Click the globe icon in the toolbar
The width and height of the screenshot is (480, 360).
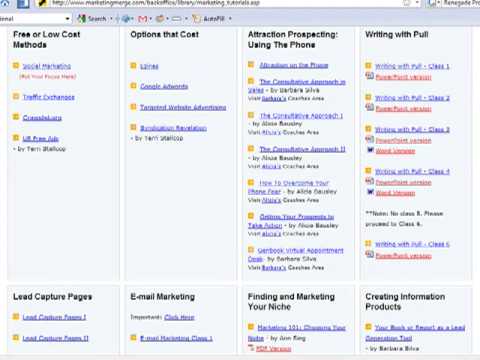click(x=126, y=19)
